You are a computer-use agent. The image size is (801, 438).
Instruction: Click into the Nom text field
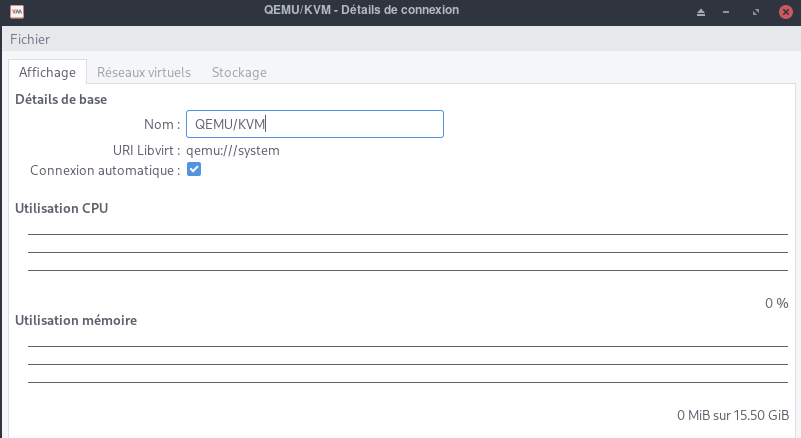click(x=314, y=124)
